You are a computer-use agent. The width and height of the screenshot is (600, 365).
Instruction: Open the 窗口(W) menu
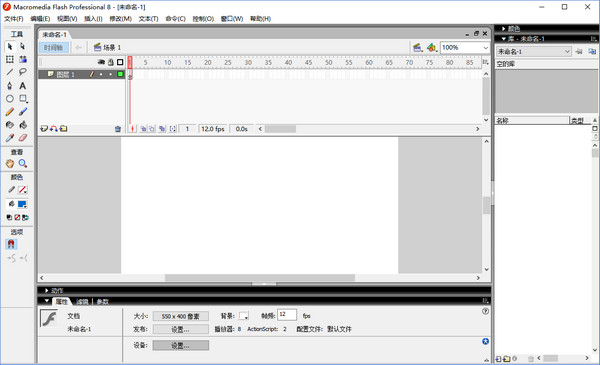[232, 19]
